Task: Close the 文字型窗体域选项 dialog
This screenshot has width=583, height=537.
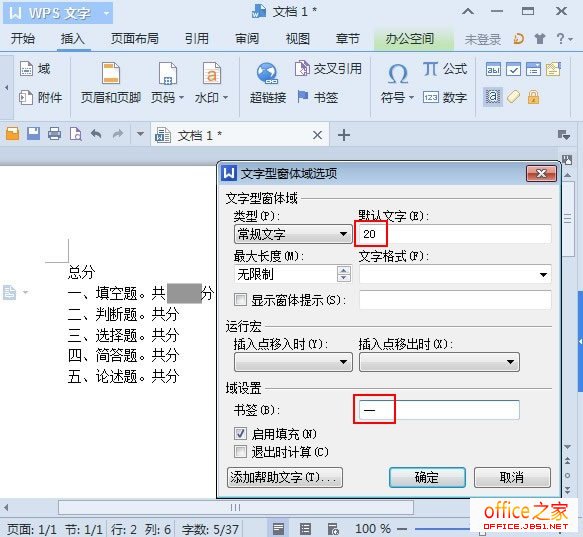Action: tap(541, 173)
